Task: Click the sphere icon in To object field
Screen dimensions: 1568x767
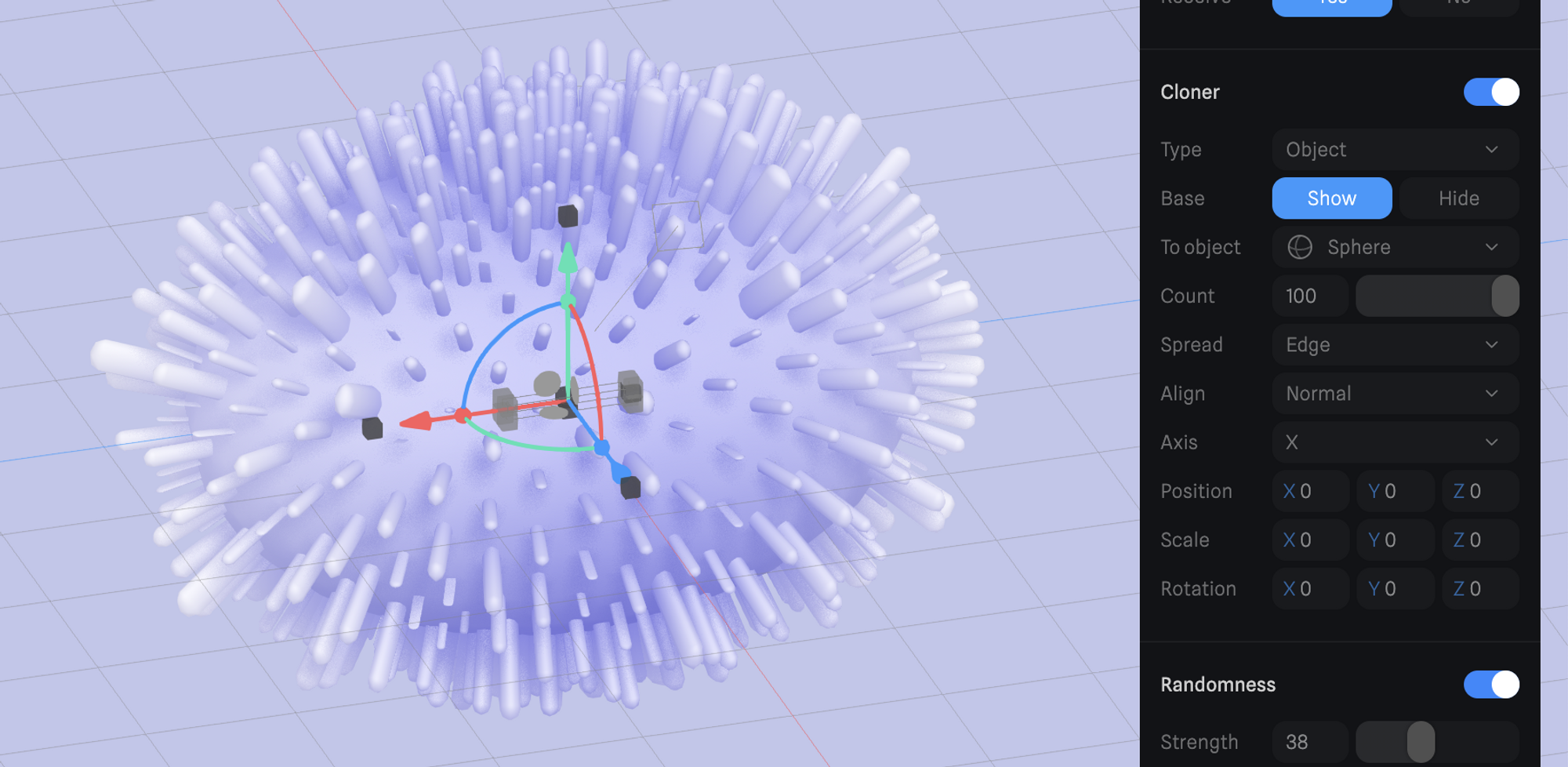Action: [1300, 247]
